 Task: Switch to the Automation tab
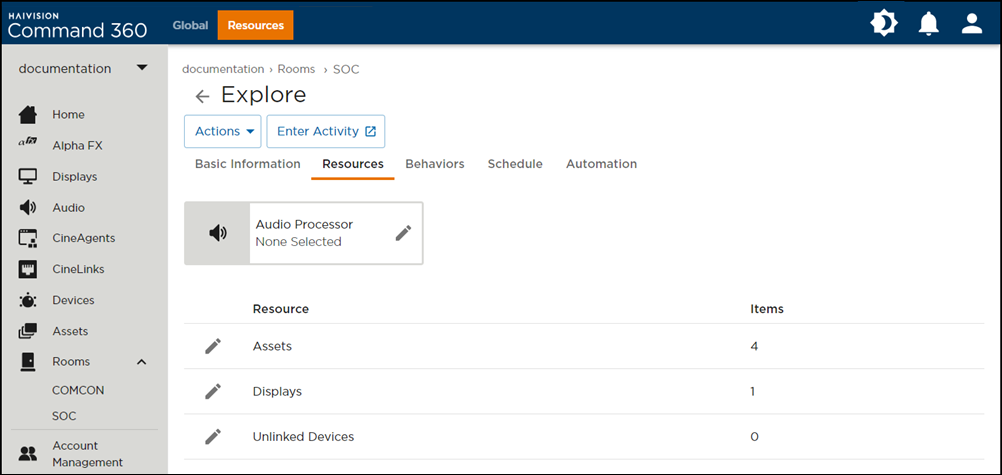point(601,164)
